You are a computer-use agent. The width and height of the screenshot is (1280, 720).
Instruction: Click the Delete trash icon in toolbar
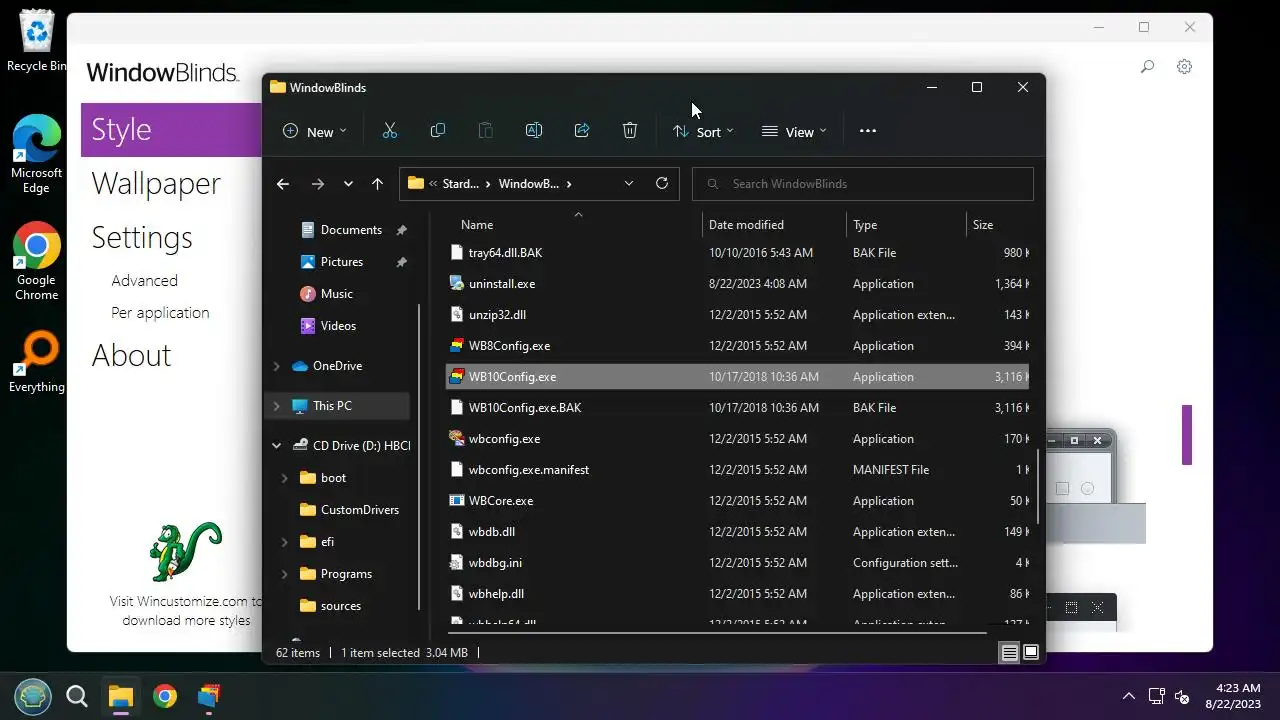tap(630, 131)
